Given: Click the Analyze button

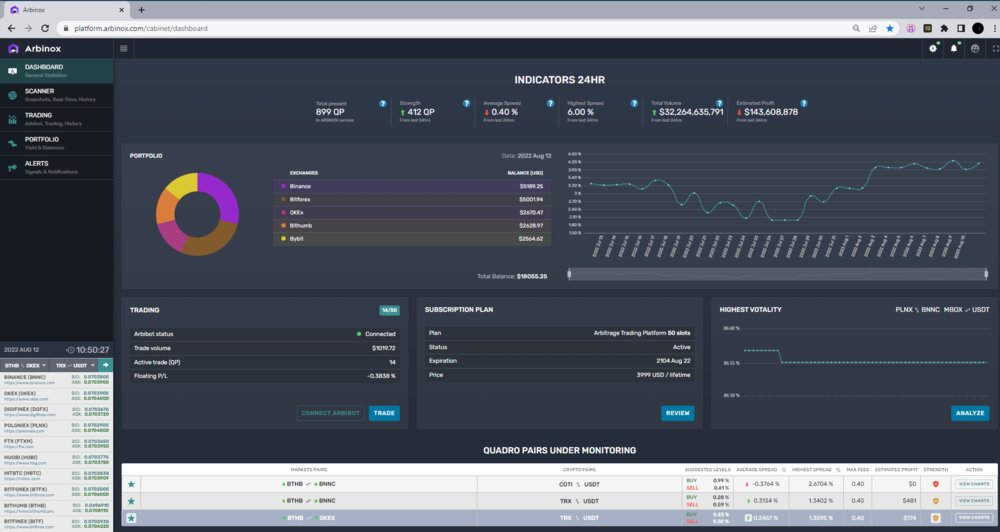Looking at the screenshot, I should tap(970, 413).
